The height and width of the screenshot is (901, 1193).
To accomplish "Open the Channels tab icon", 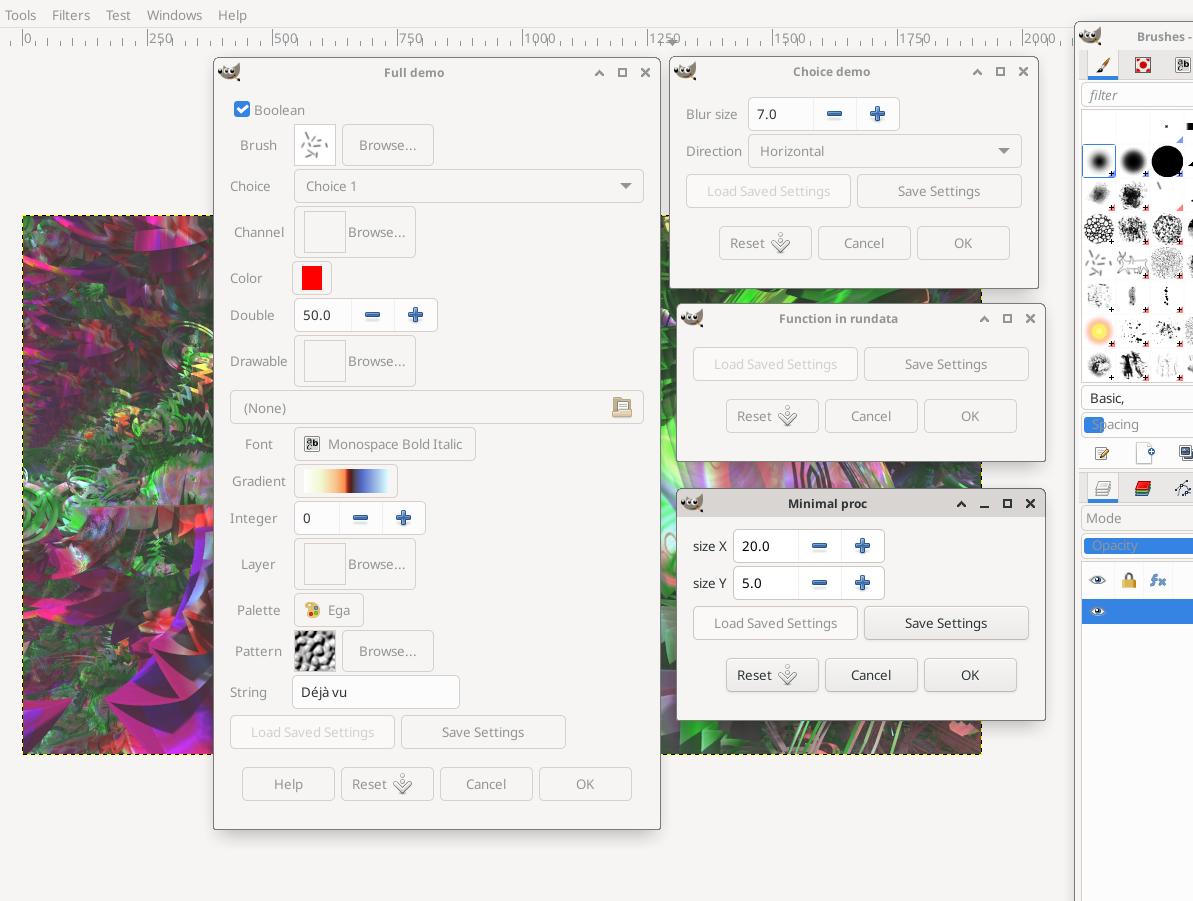I will [x=1143, y=489].
